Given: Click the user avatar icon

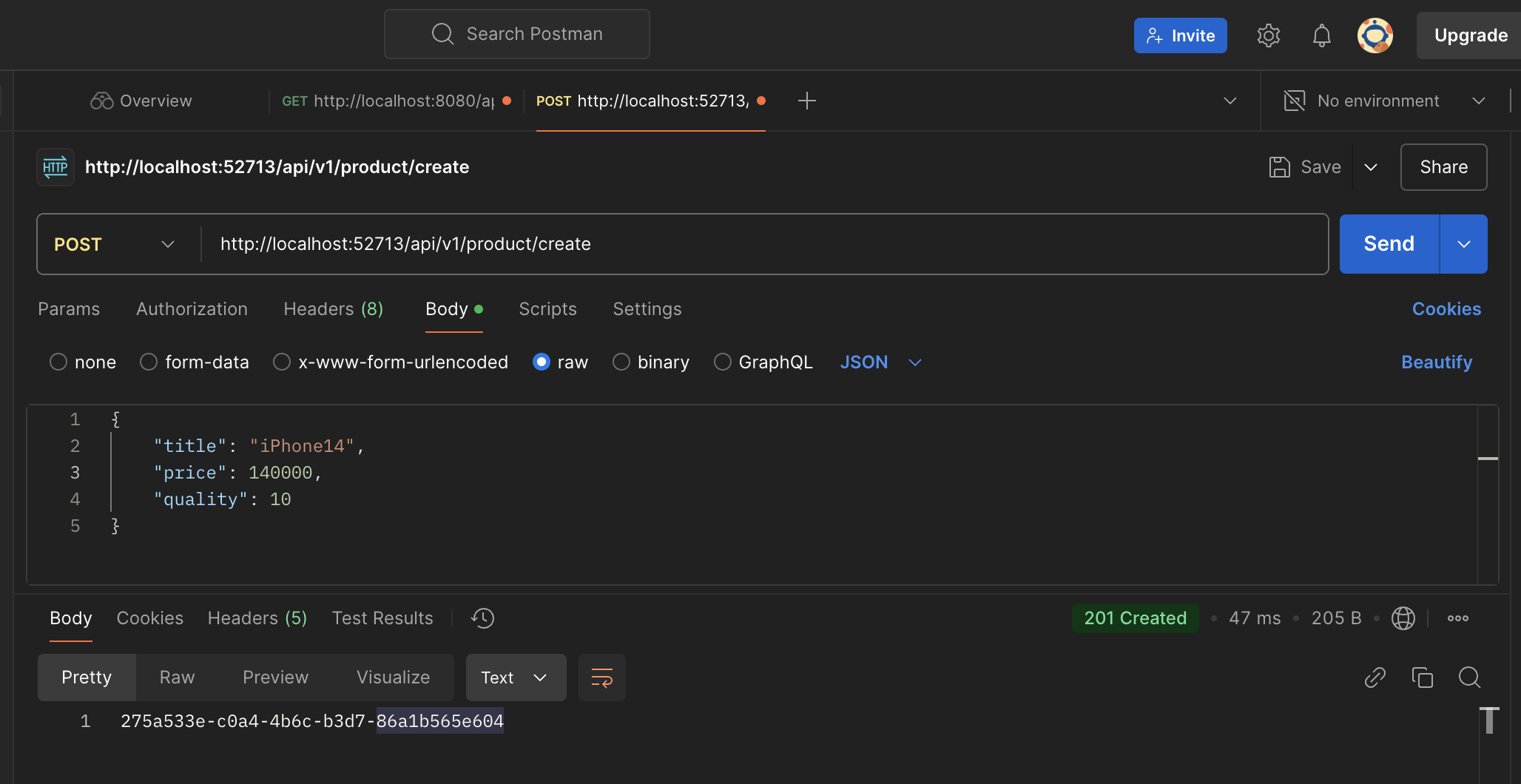Looking at the screenshot, I should click(x=1375, y=36).
